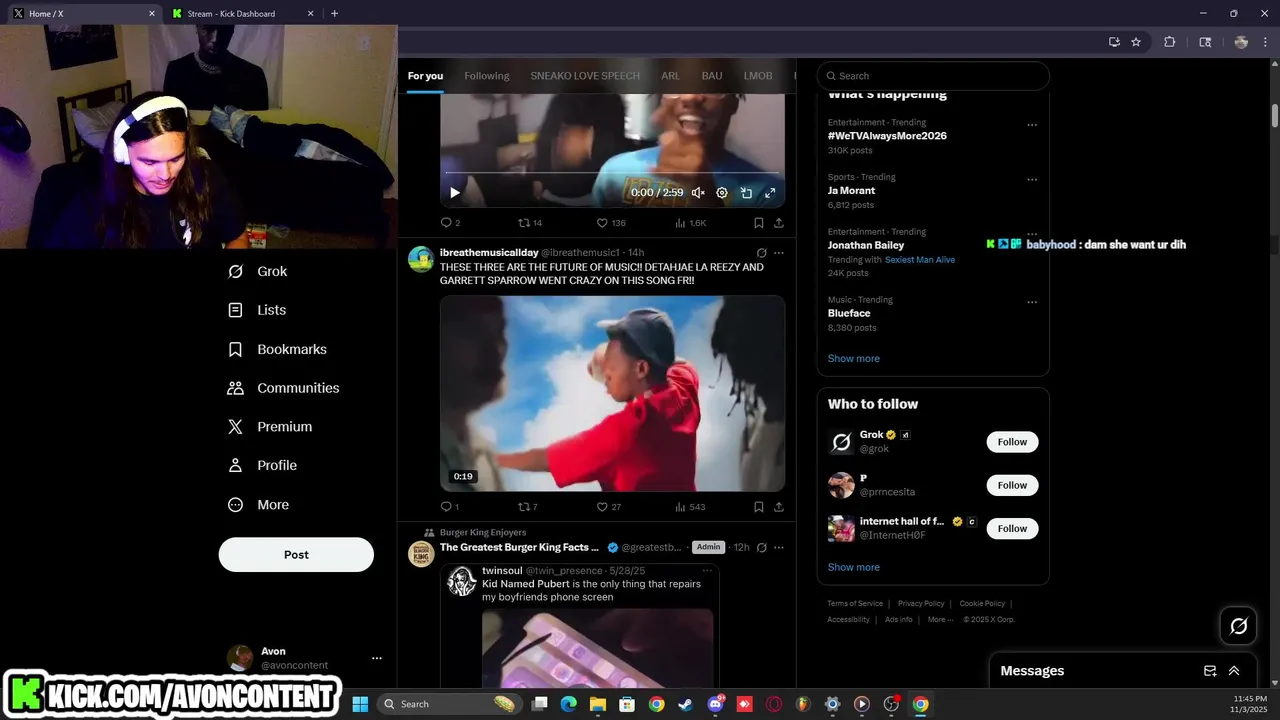View analytics showing 1.6K views
This screenshot has width=1280, height=720.
[691, 223]
